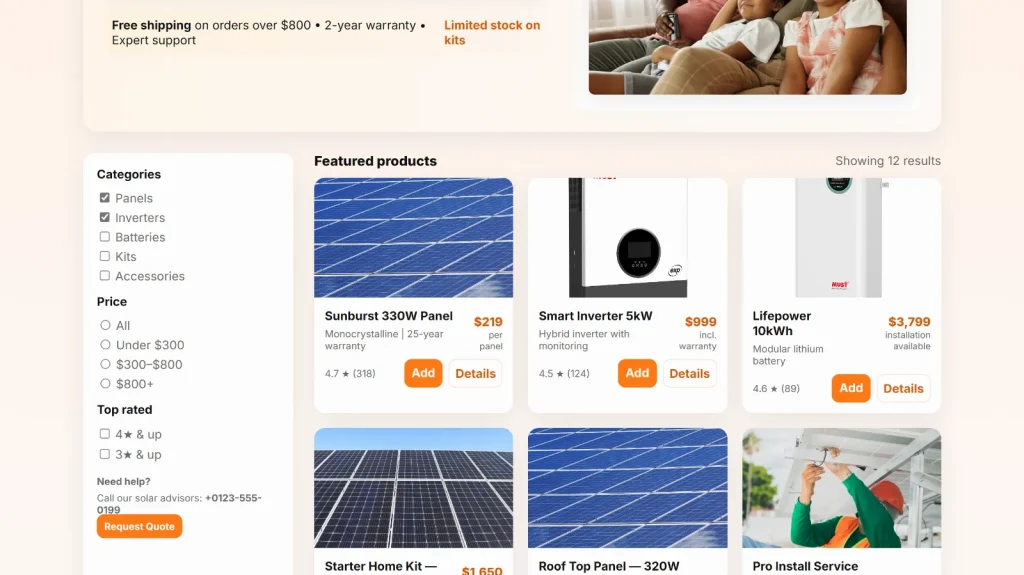Open the Sunburst 330W Panel product image
The width and height of the screenshot is (1024, 575).
point(413,238)
